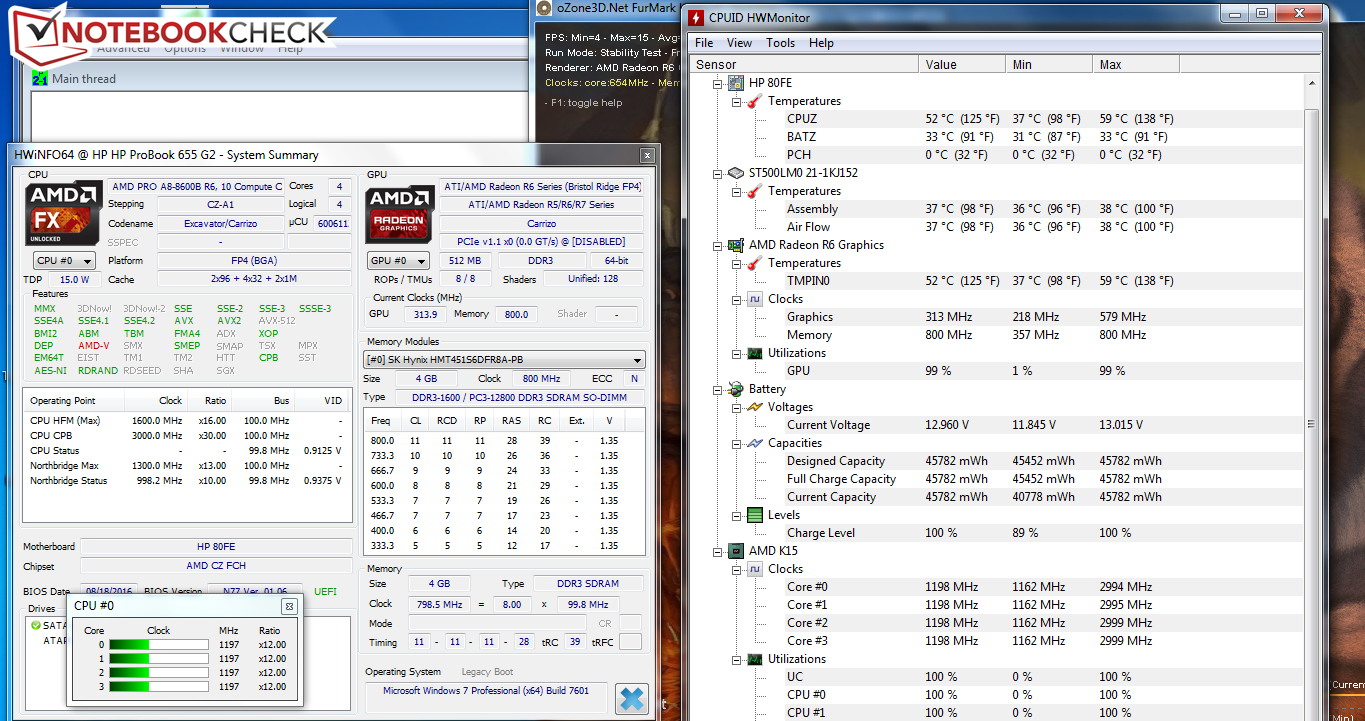Click the clock wave icon under Radeon R6
The width and height of the screenshot is (1365, 721).
(755, 299)
